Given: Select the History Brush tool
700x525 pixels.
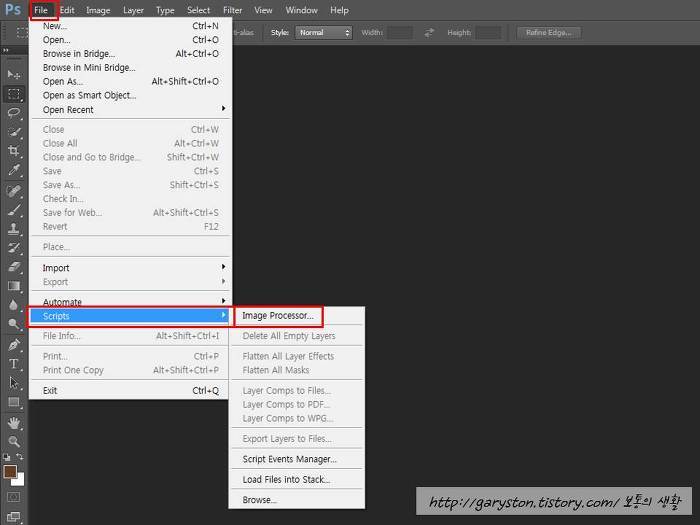Looking at the screenshot, I should click(x=14, y=248).
